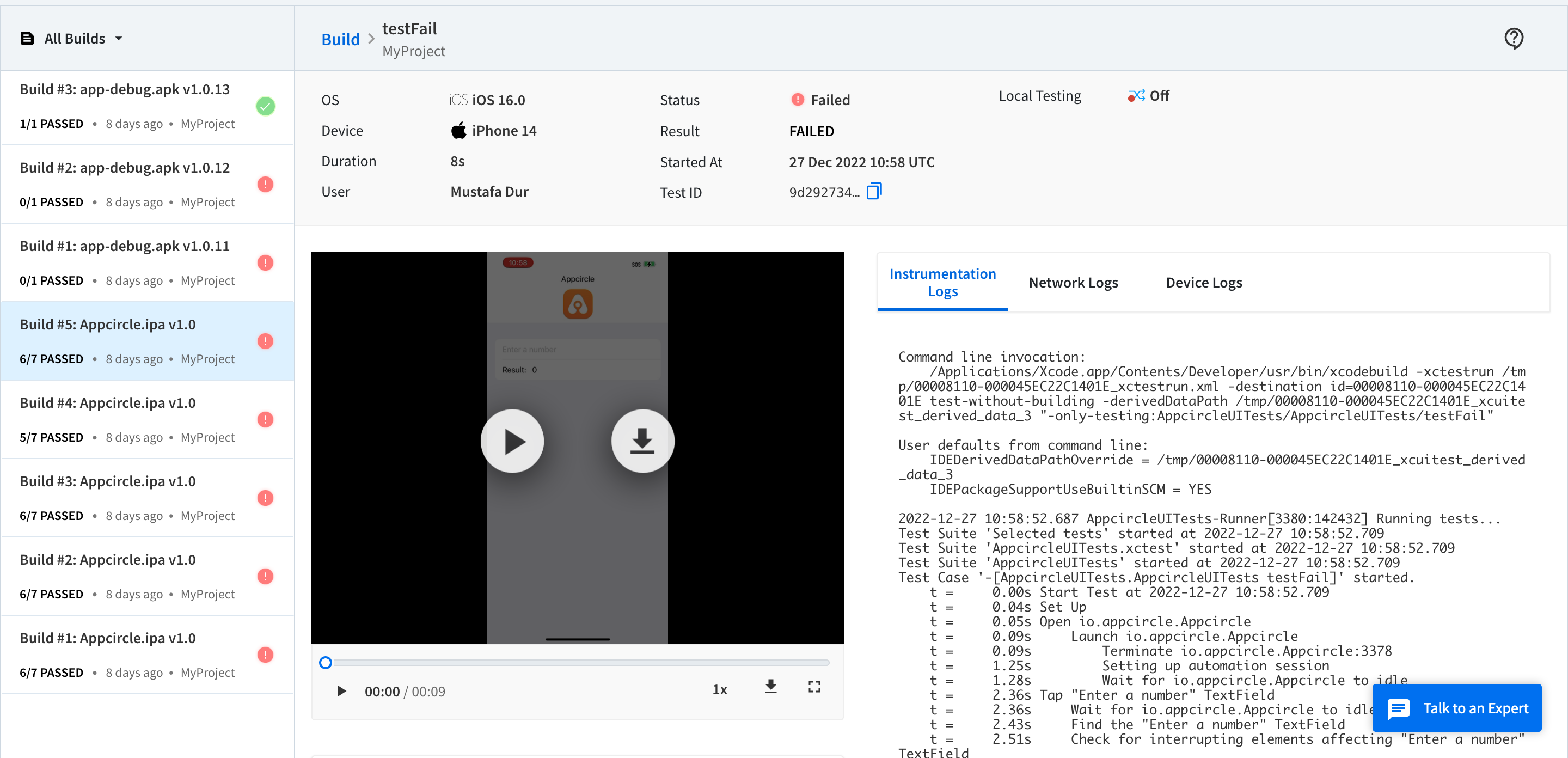Select Build #3: Appcircle.ipa v1.0
Viewport: 1568px width, 758px height.
tap(148, 499)
